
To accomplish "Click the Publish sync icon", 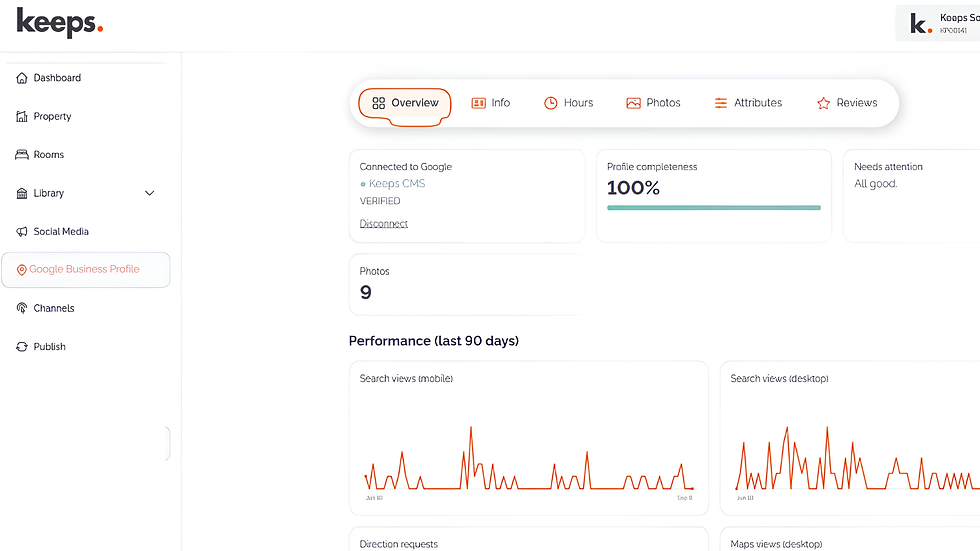I will click(22, 347).
